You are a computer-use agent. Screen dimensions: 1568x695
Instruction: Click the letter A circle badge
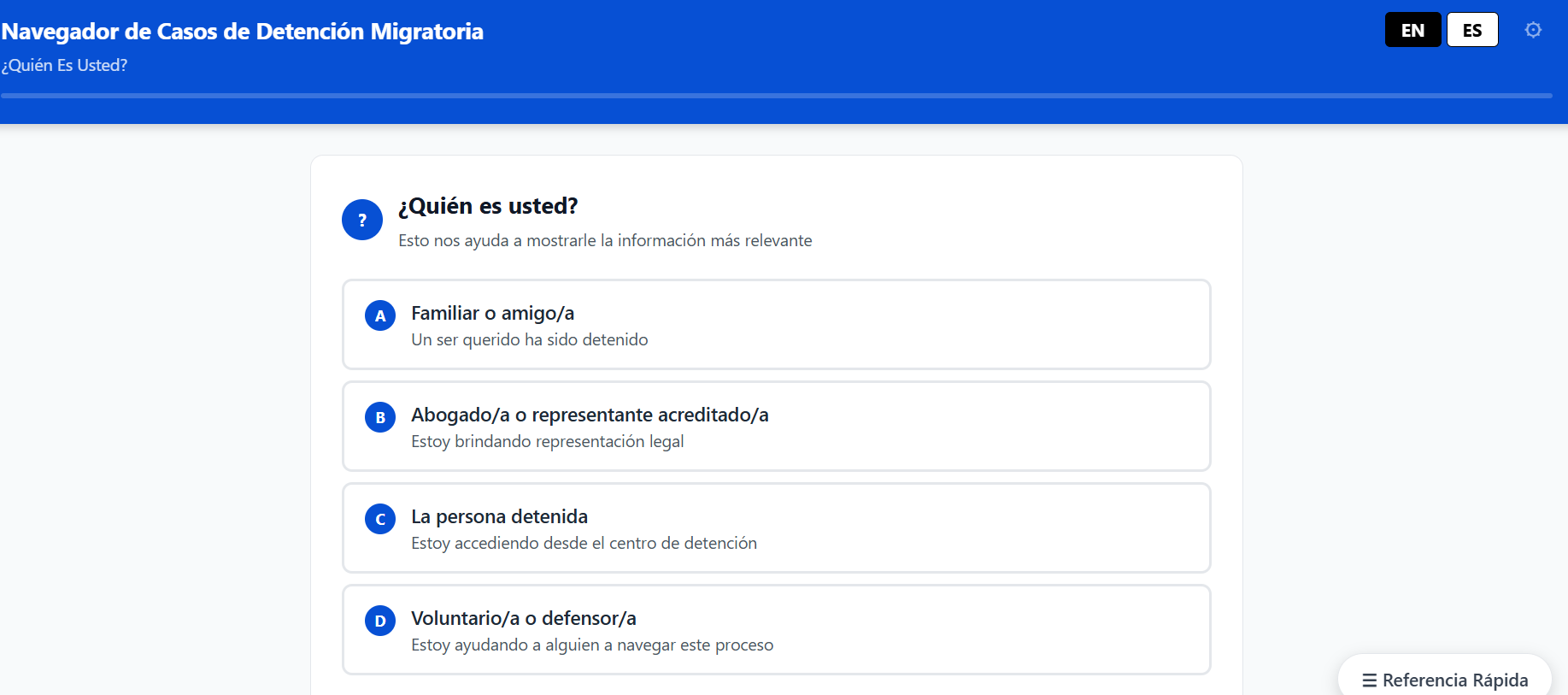(x=380, y=315)
